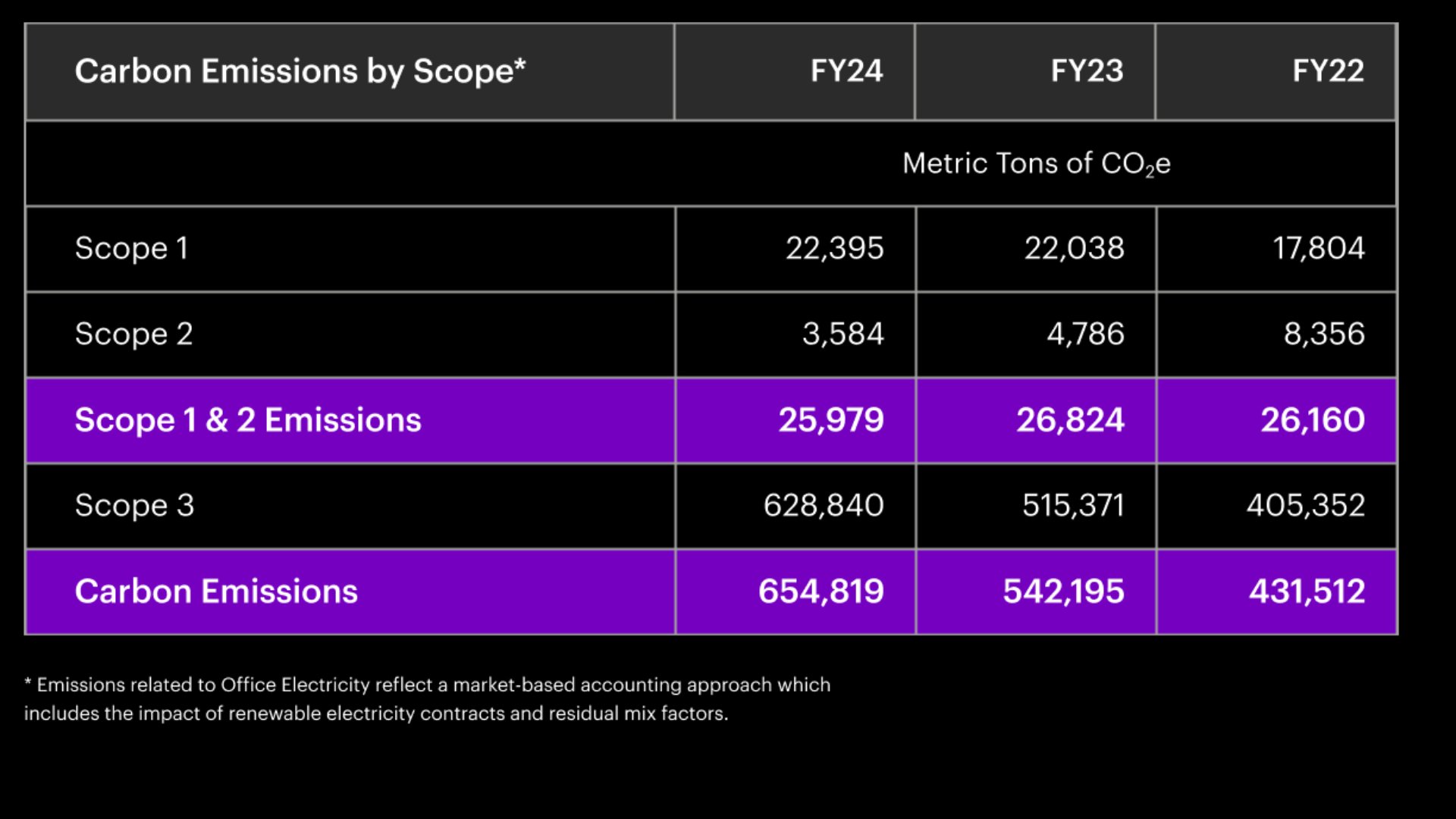Select the Carbon Emissions by Scope title

(300, 71)
